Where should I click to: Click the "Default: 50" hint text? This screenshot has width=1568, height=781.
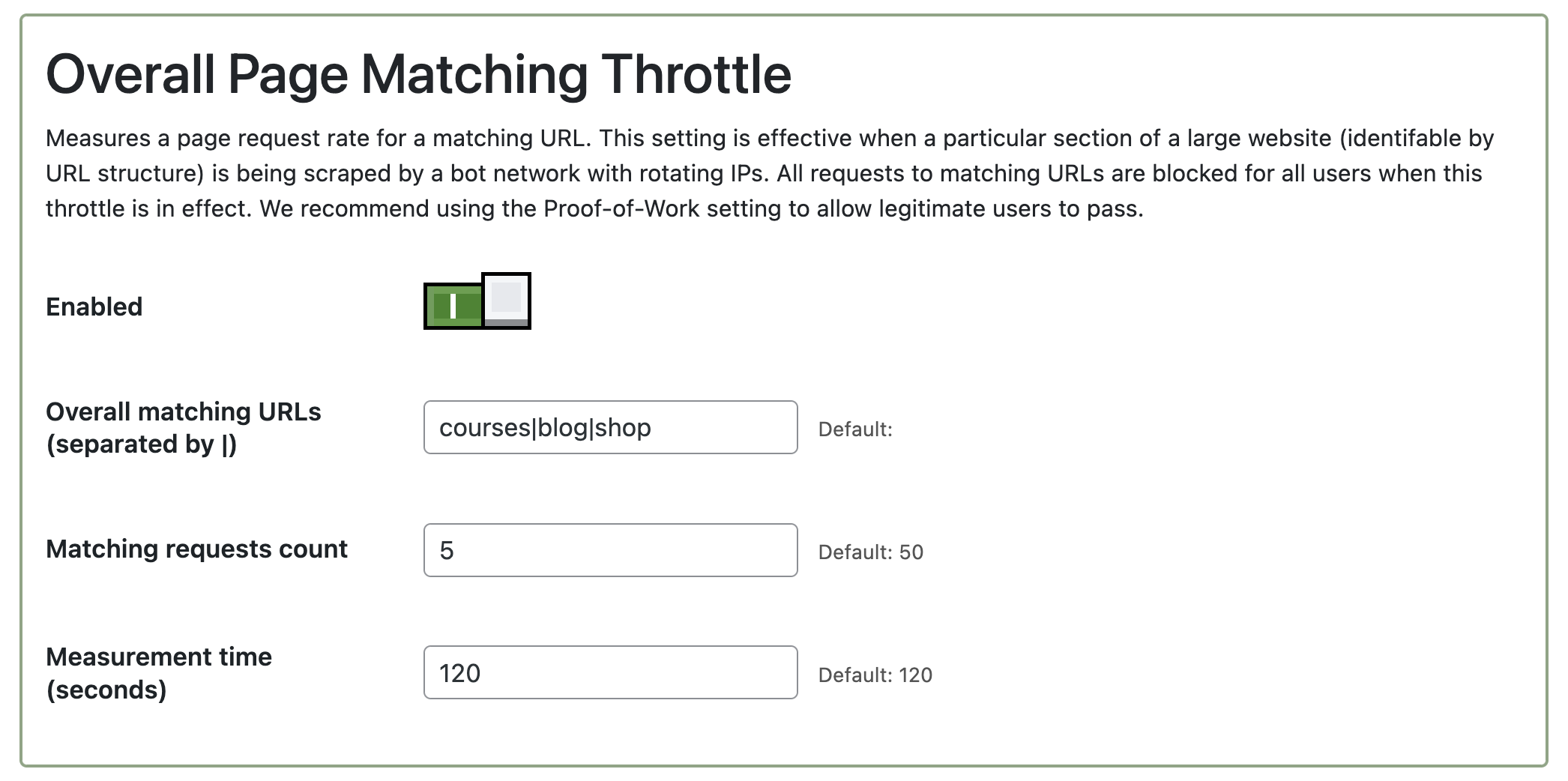[x=870, y=552]
